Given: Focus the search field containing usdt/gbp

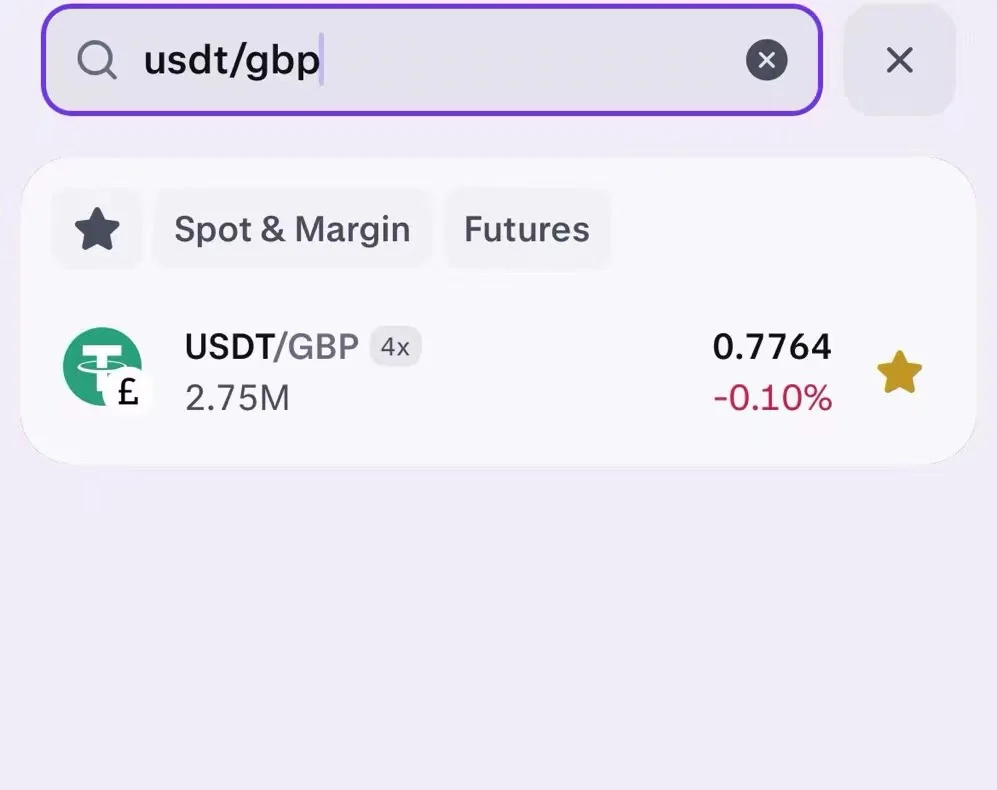Looking at the screenshot, I should click(x=432, y=60).
